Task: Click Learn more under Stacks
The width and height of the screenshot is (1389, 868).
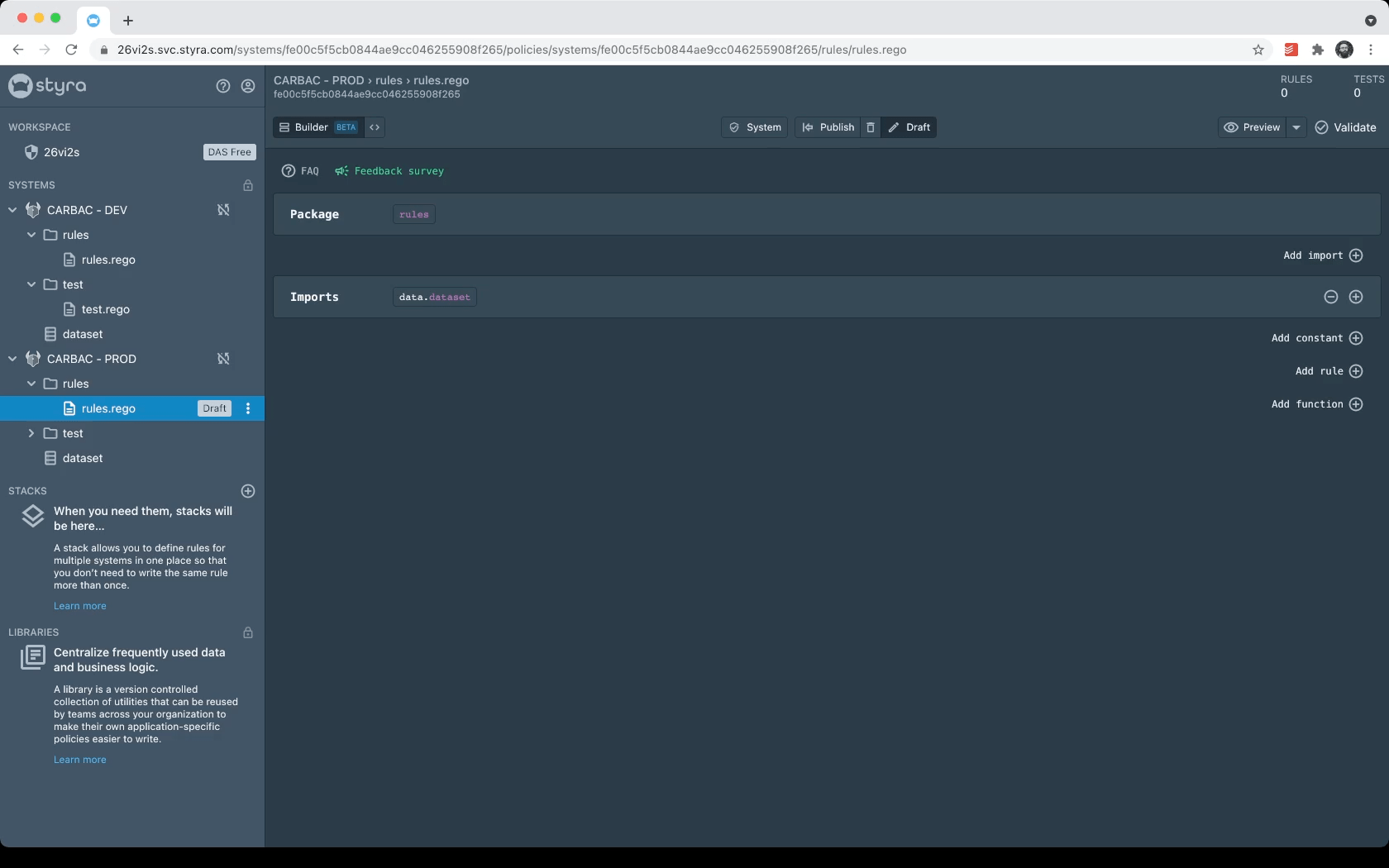Action: [80, 606]
